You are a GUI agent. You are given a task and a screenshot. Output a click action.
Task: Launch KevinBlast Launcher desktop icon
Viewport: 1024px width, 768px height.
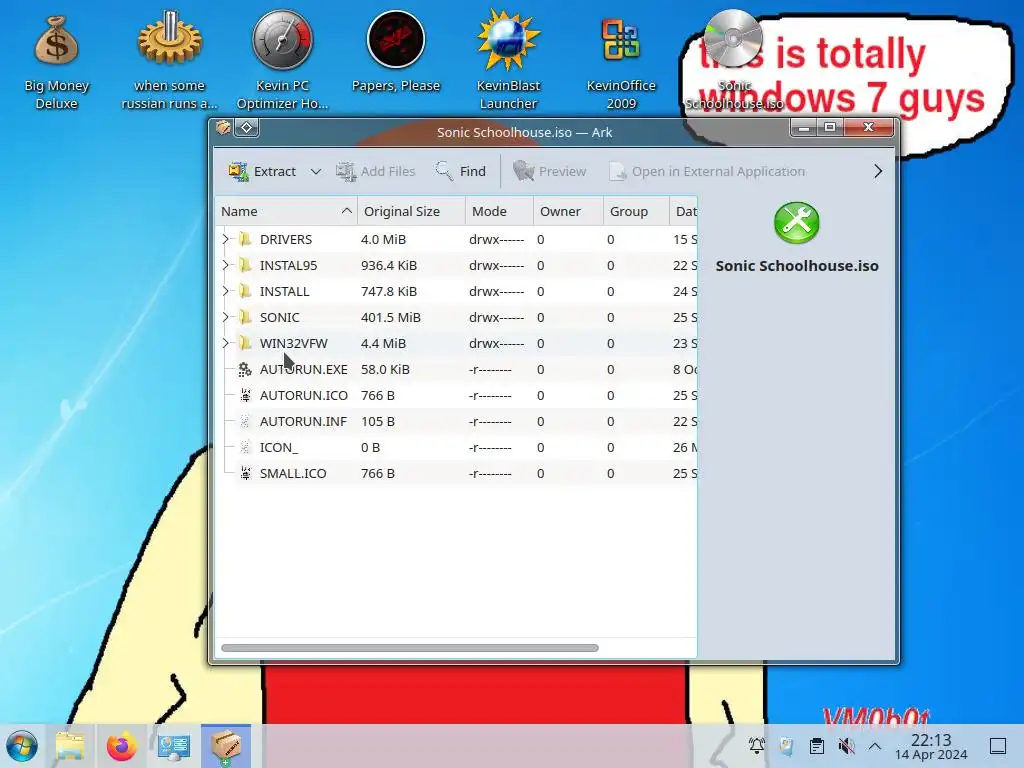coord(508,60)
